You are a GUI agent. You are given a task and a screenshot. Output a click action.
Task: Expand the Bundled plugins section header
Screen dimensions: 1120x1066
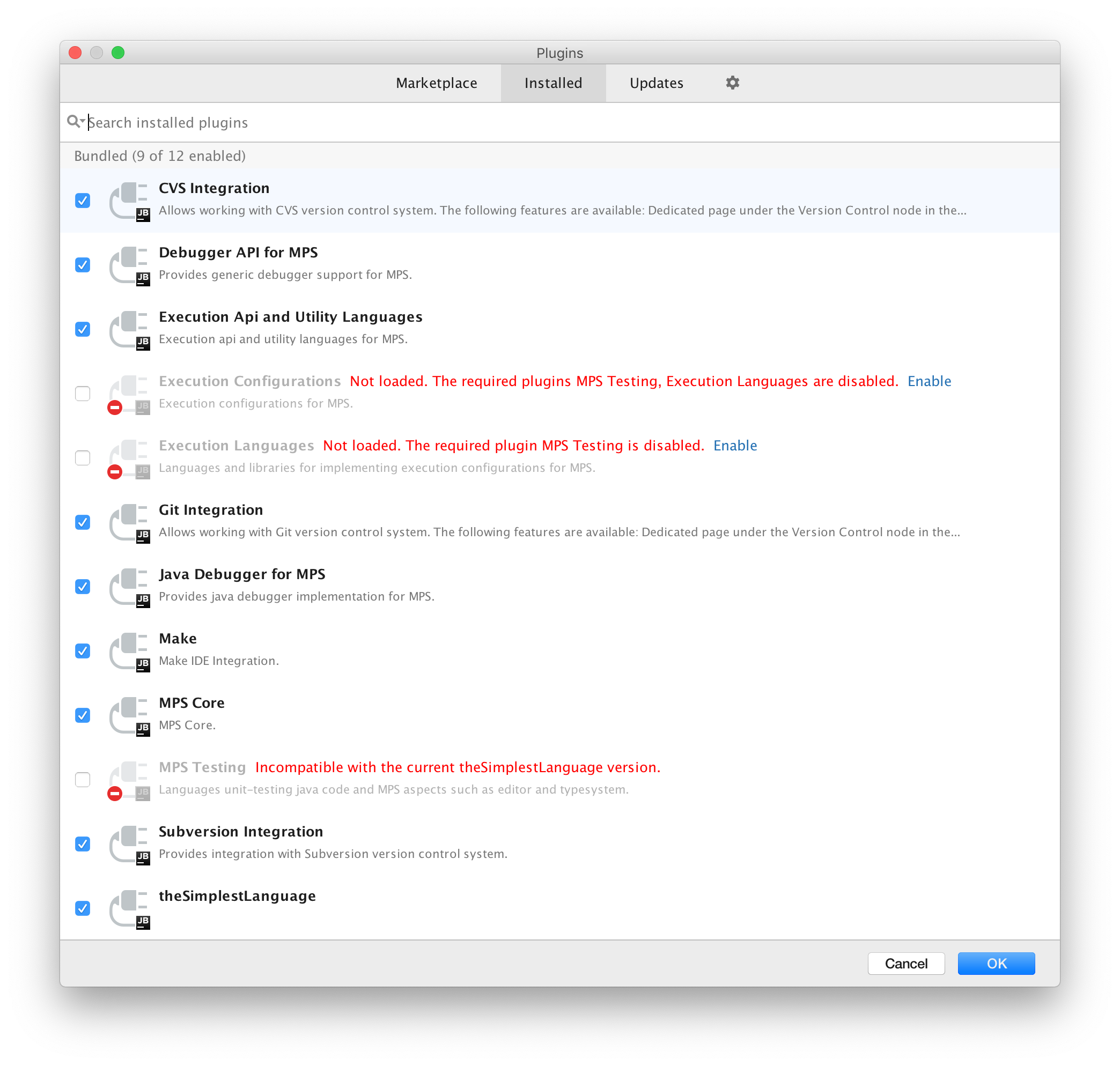point(159,155)
